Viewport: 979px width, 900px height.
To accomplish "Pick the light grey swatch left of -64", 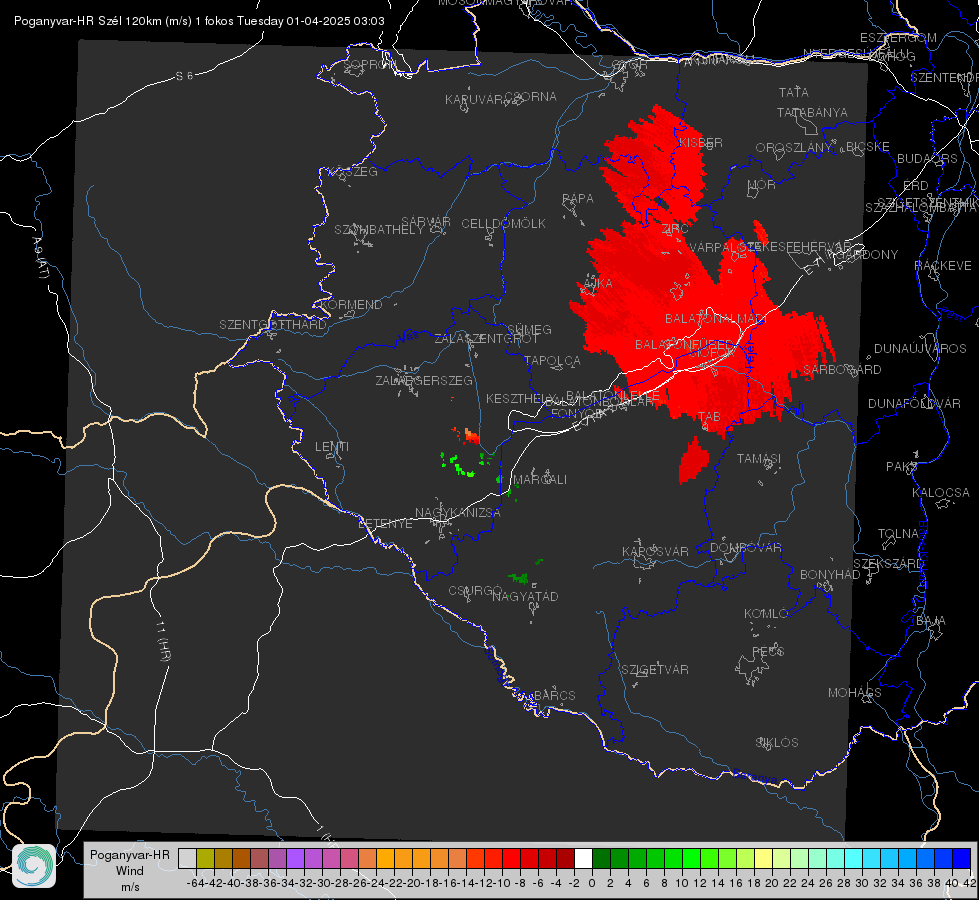I will point(187,858).
